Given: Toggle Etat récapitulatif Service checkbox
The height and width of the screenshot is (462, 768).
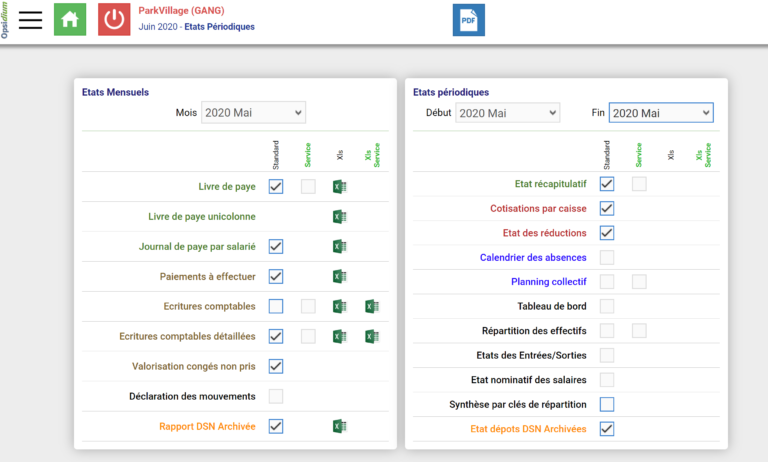Looking at the screenshot, I should [639, 184].
